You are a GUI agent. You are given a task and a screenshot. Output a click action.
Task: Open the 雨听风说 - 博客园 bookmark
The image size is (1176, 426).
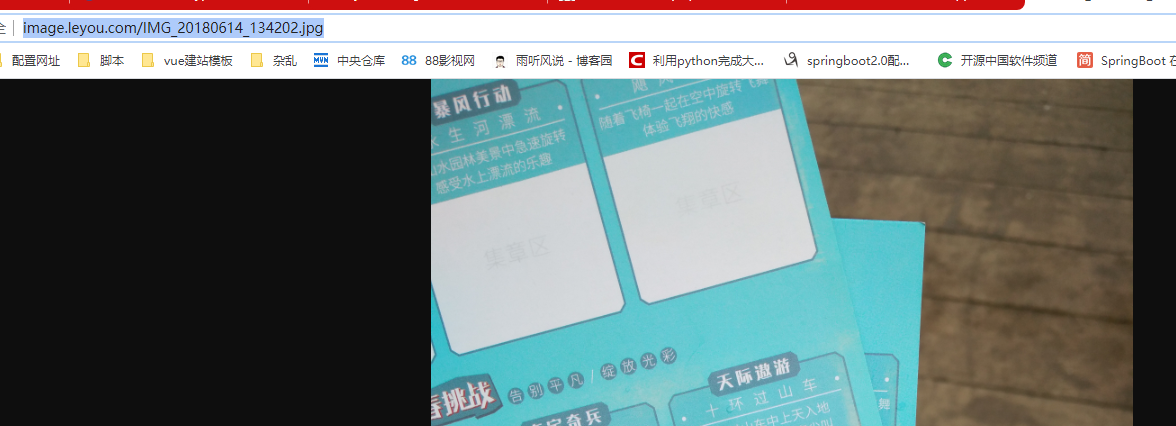(553, 61)
